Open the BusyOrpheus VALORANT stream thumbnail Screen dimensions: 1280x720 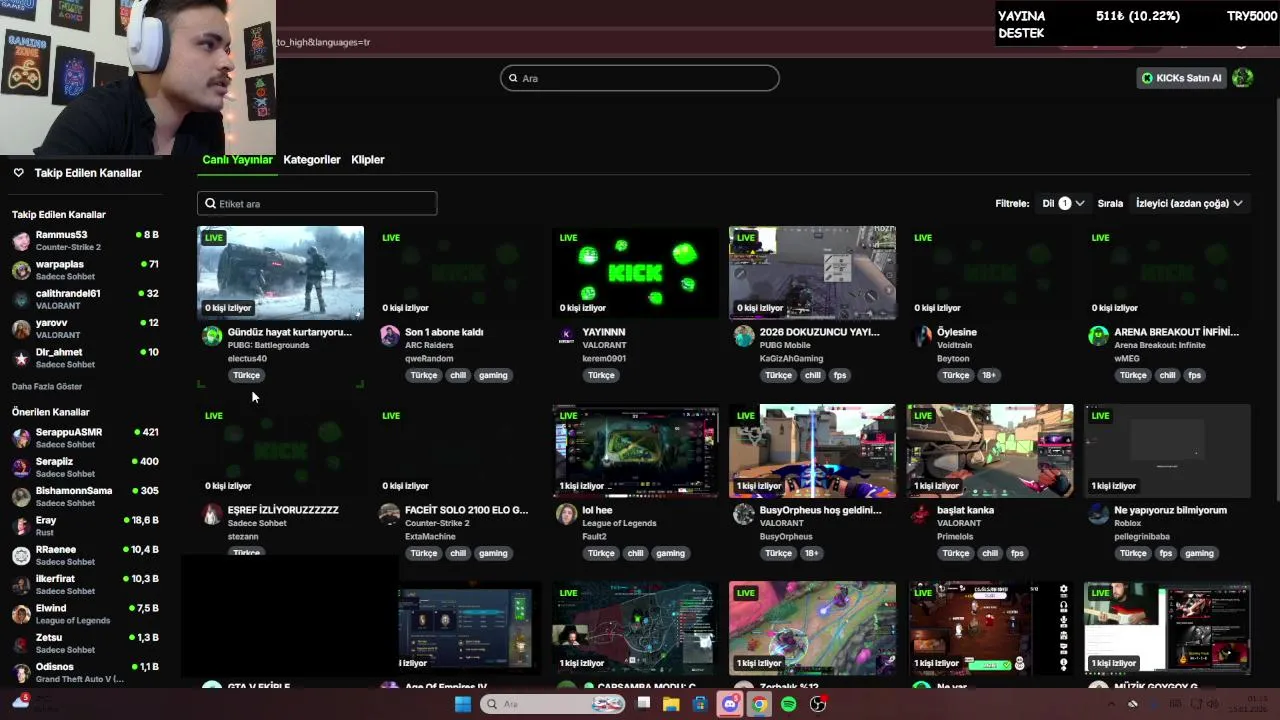[x=812, y=450]
